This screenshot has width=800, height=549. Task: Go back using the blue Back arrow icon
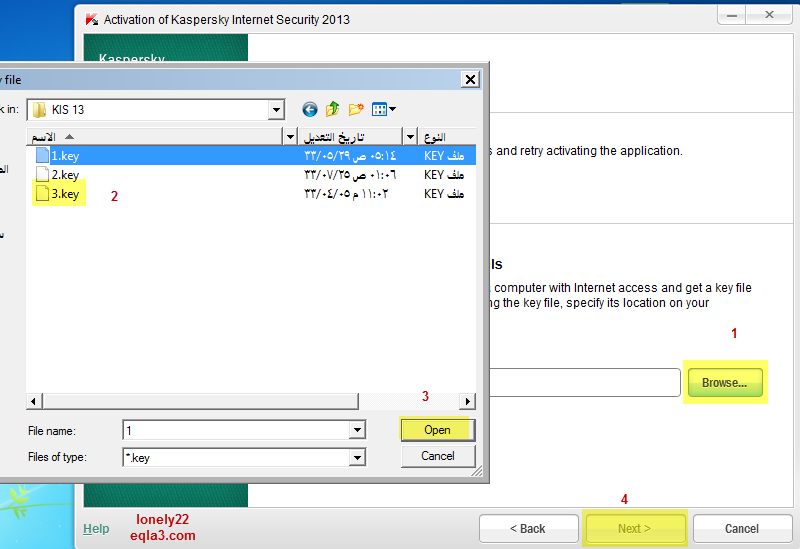coord(310,109)
